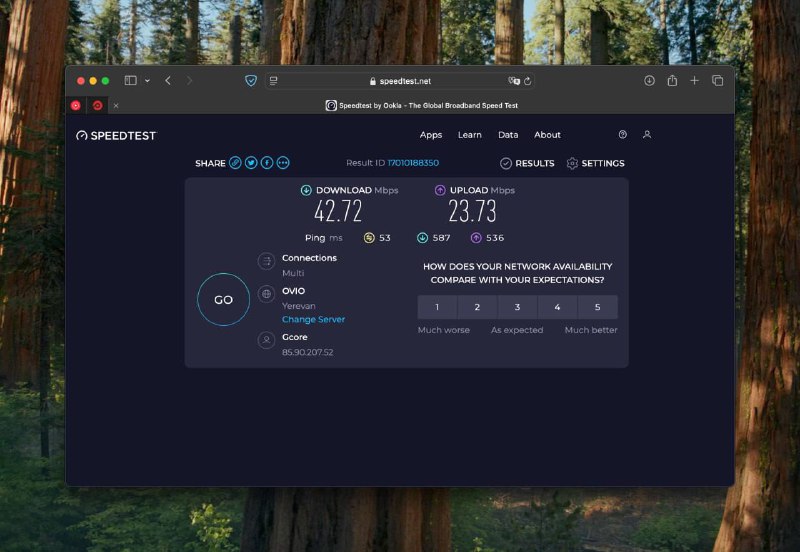Click the Gcore provider user icon

(x=266, y=340)
